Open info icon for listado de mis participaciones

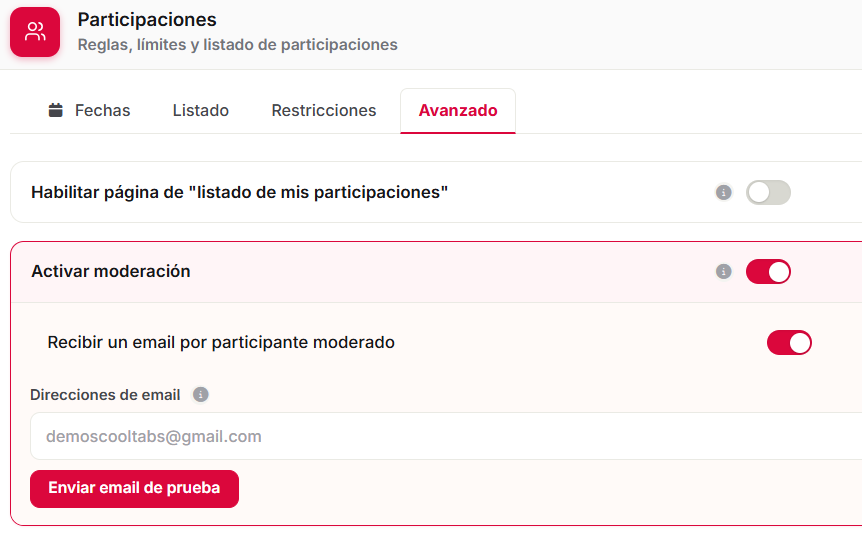(723, 192)
